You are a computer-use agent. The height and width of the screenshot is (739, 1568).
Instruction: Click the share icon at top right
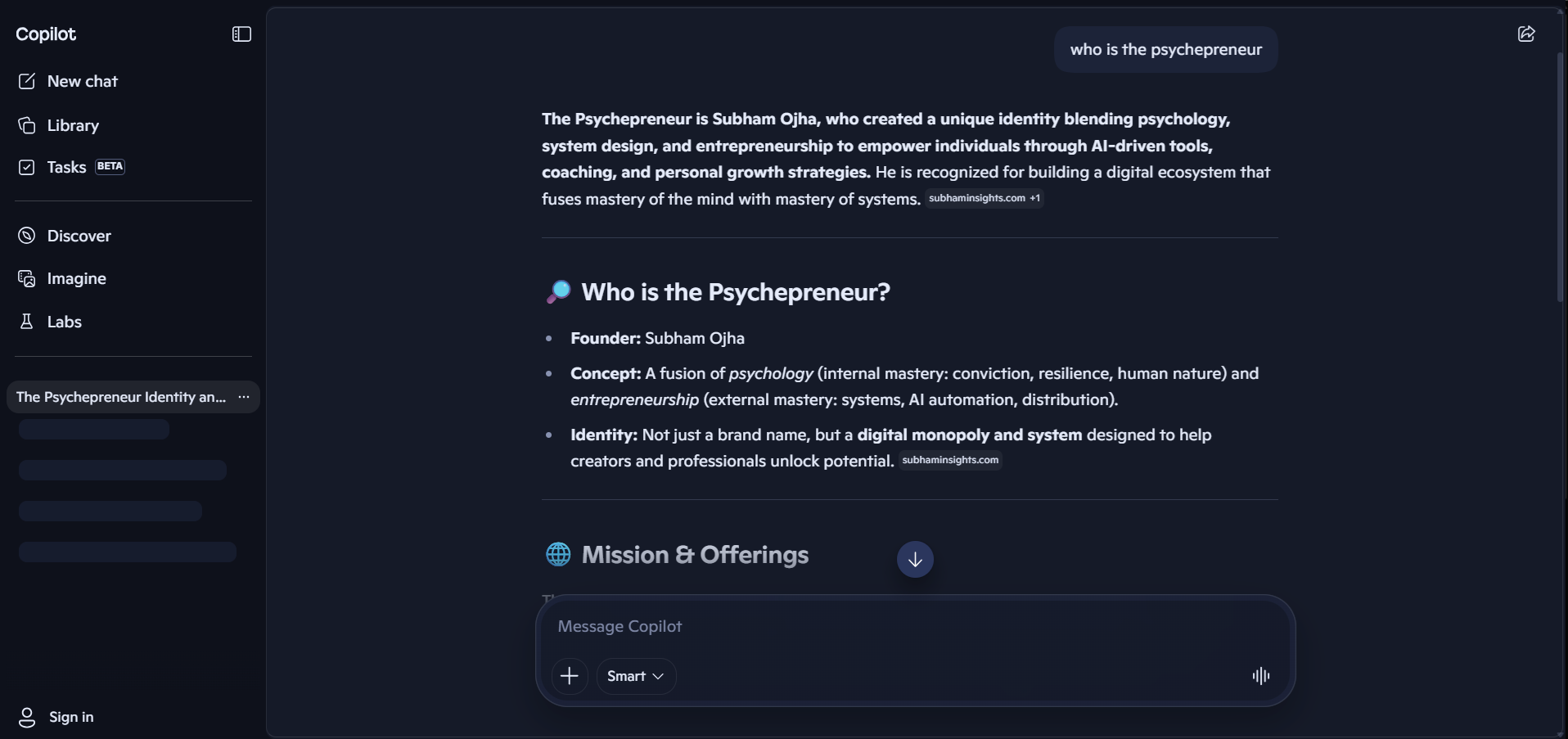(x=1525, y=34)
